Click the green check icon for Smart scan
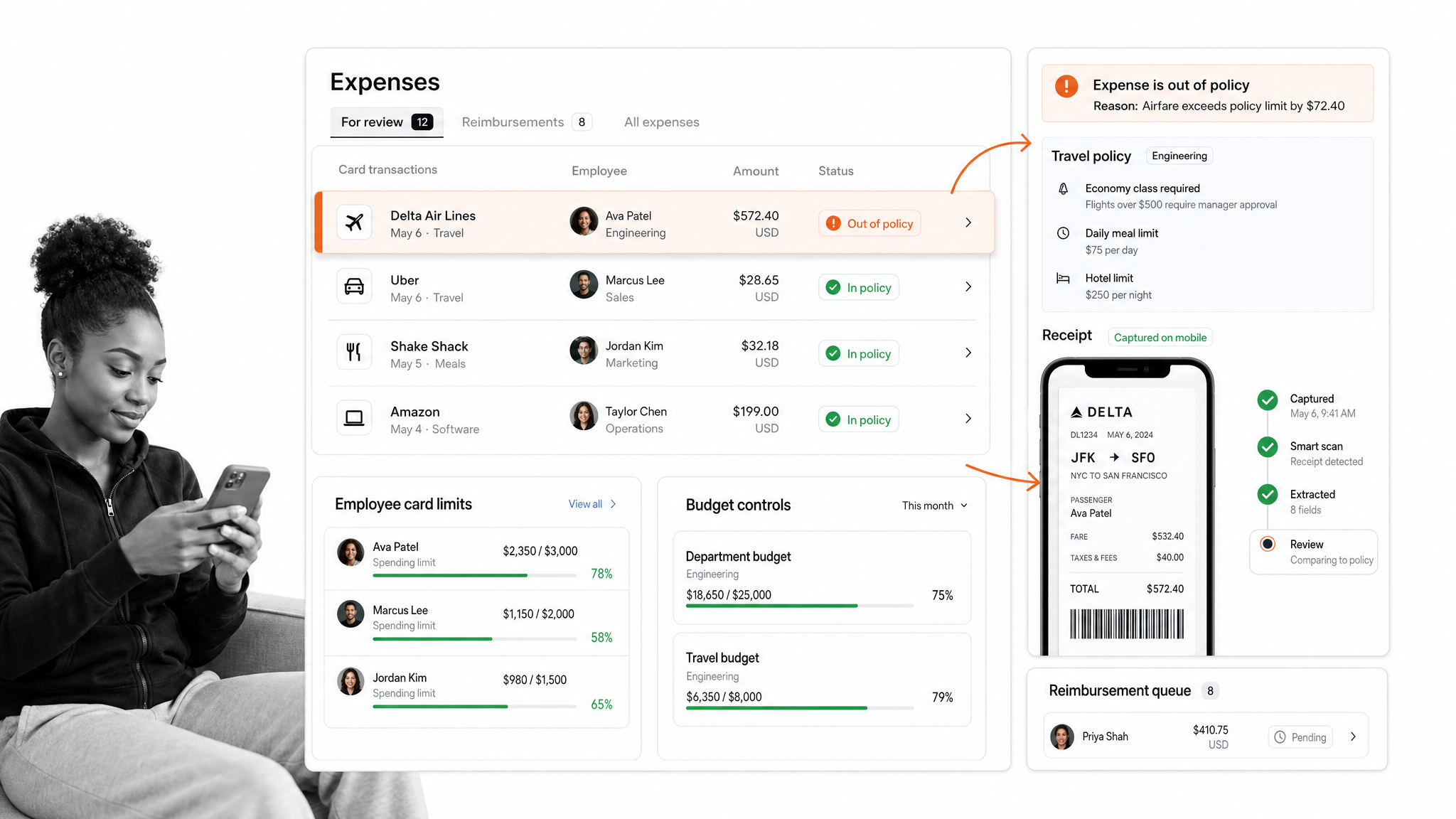This screenshot has height=819, width=1456. [x=1267, y=447]
